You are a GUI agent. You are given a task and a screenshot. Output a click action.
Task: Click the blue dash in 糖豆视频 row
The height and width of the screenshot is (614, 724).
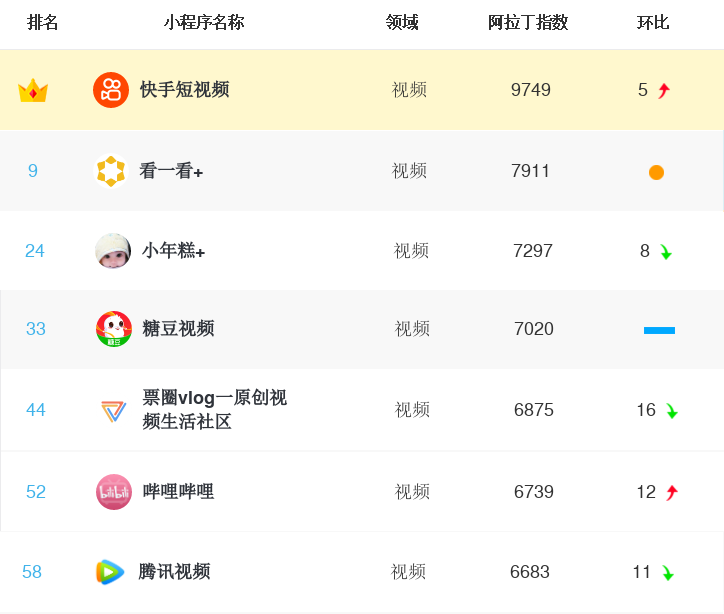pos(659,330)
